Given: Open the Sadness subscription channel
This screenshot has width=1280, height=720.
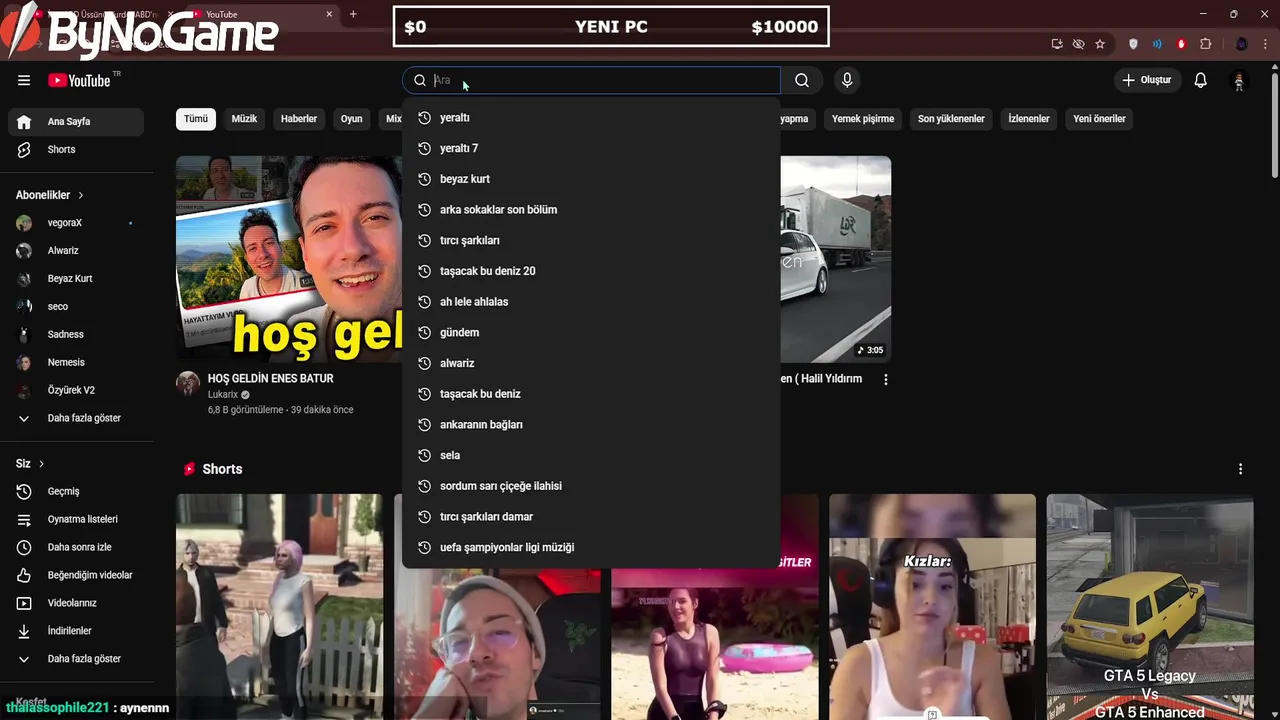Looking at the screenshot, I should coord(77,335).
